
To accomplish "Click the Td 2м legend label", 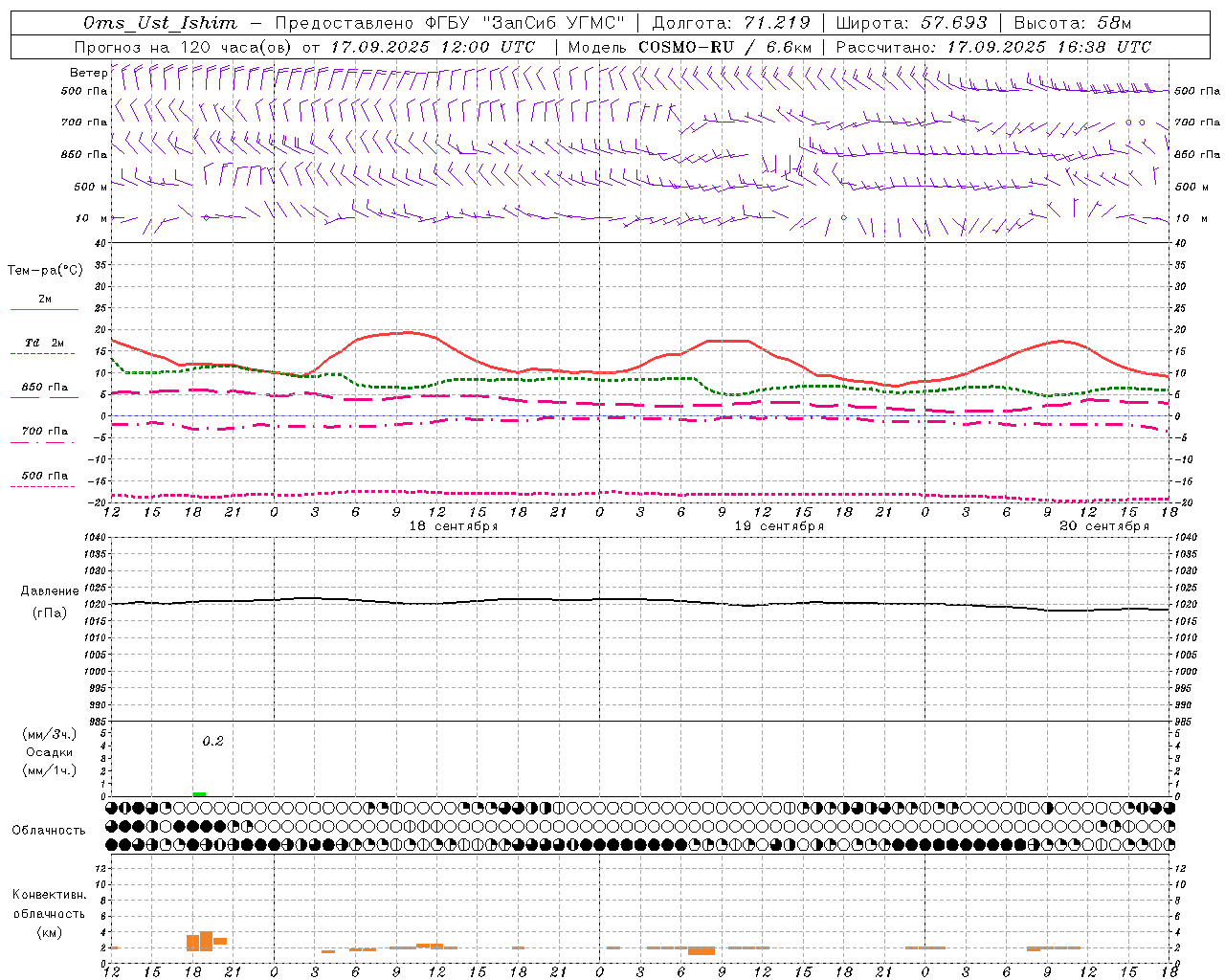I will [44, 343].
